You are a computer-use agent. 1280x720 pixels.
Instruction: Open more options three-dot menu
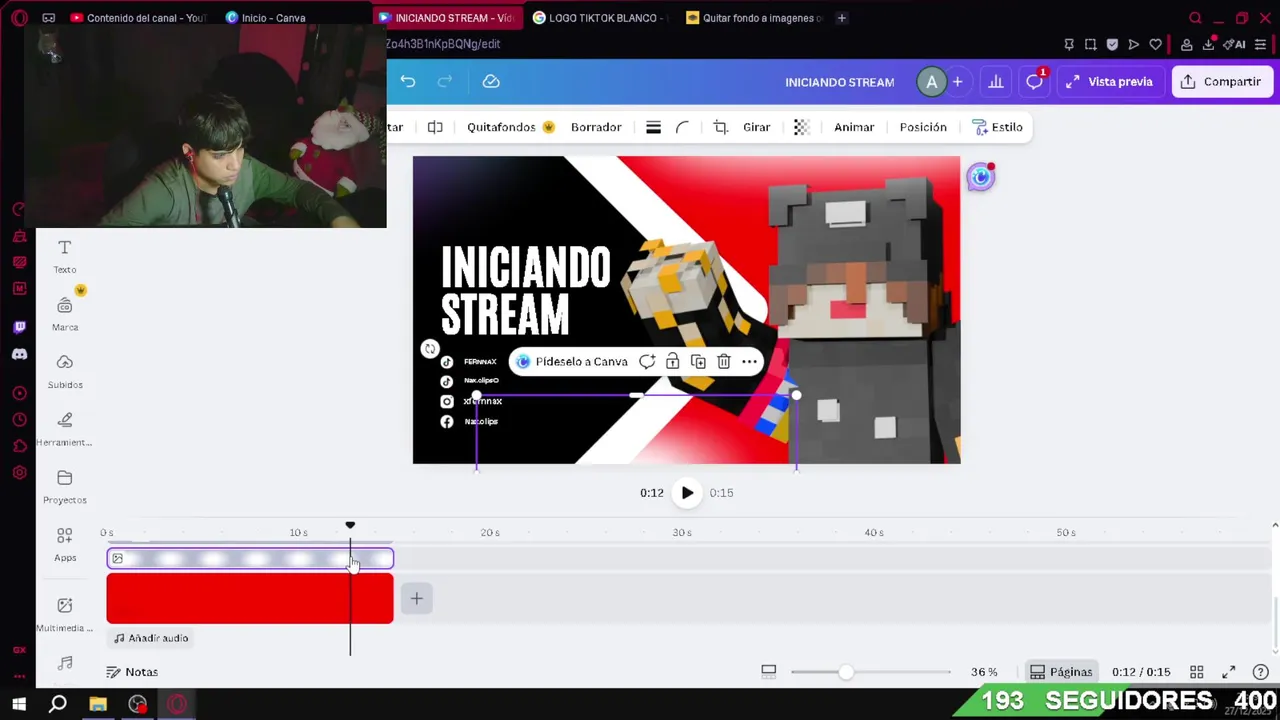[749, 362]
